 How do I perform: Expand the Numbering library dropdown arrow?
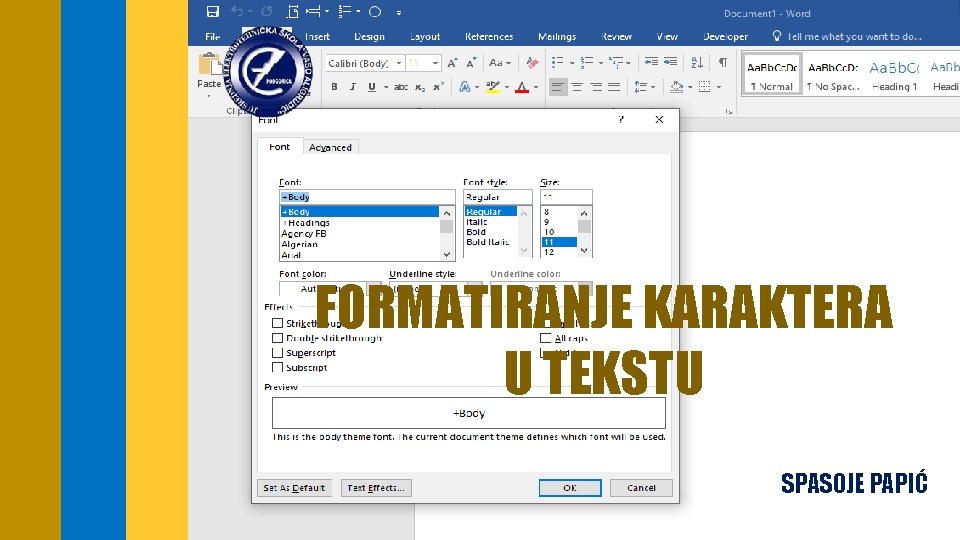601,62
